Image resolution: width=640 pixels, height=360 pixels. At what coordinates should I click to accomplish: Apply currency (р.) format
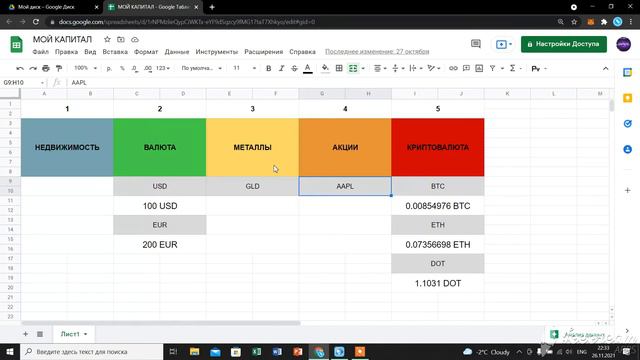[109, 69]
